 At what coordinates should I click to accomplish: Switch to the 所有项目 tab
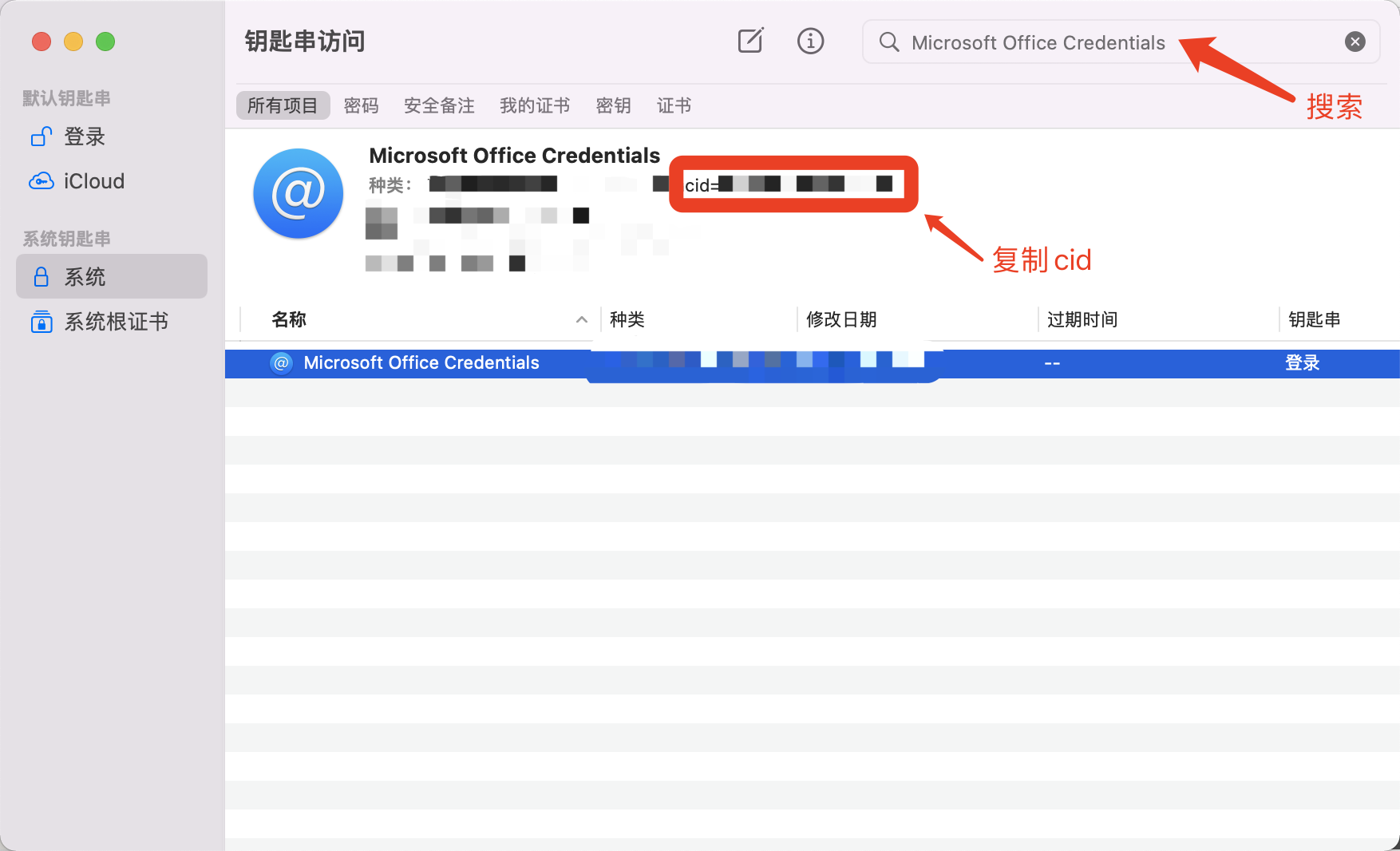click(x=283, y=105)
